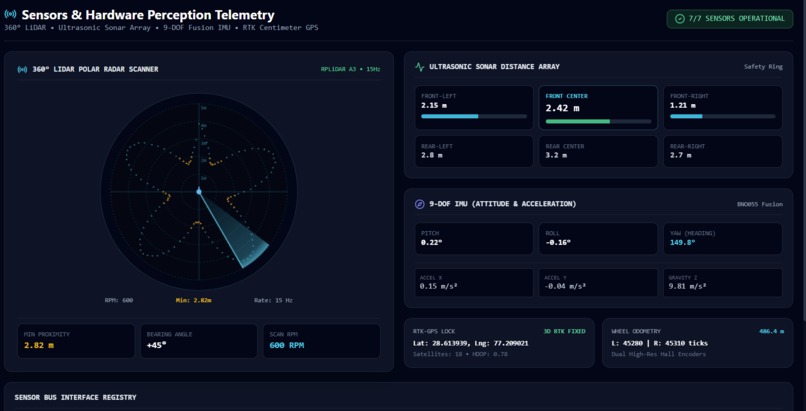
Task: Click the Pitch 0.22° readout
Action: [473, 238]
